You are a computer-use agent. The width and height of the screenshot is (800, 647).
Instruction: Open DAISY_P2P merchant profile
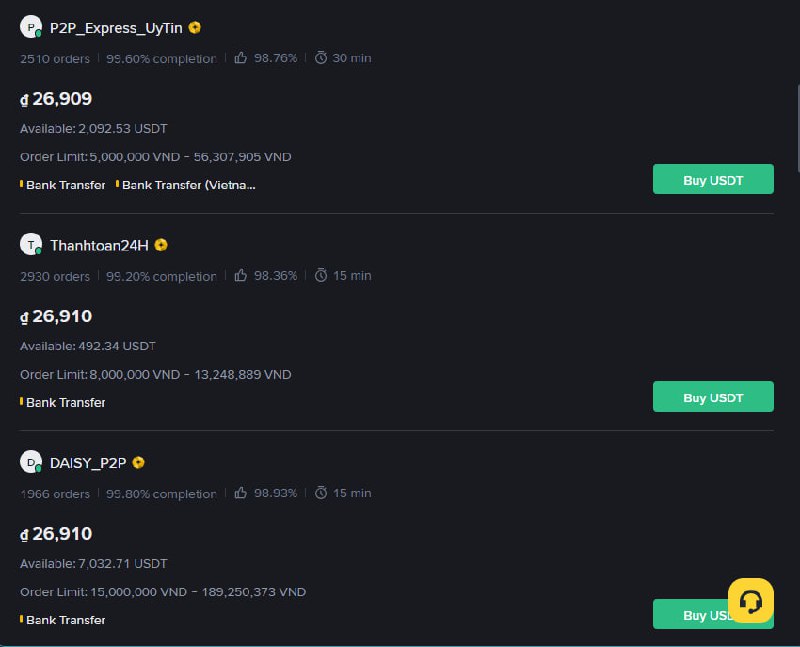coord(88,463)
